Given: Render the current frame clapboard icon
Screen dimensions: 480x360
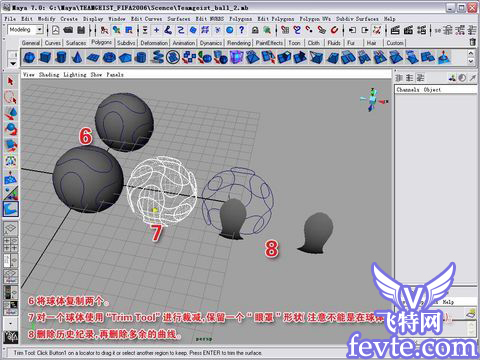Looking at the screenshot, I should click(395, 30).
